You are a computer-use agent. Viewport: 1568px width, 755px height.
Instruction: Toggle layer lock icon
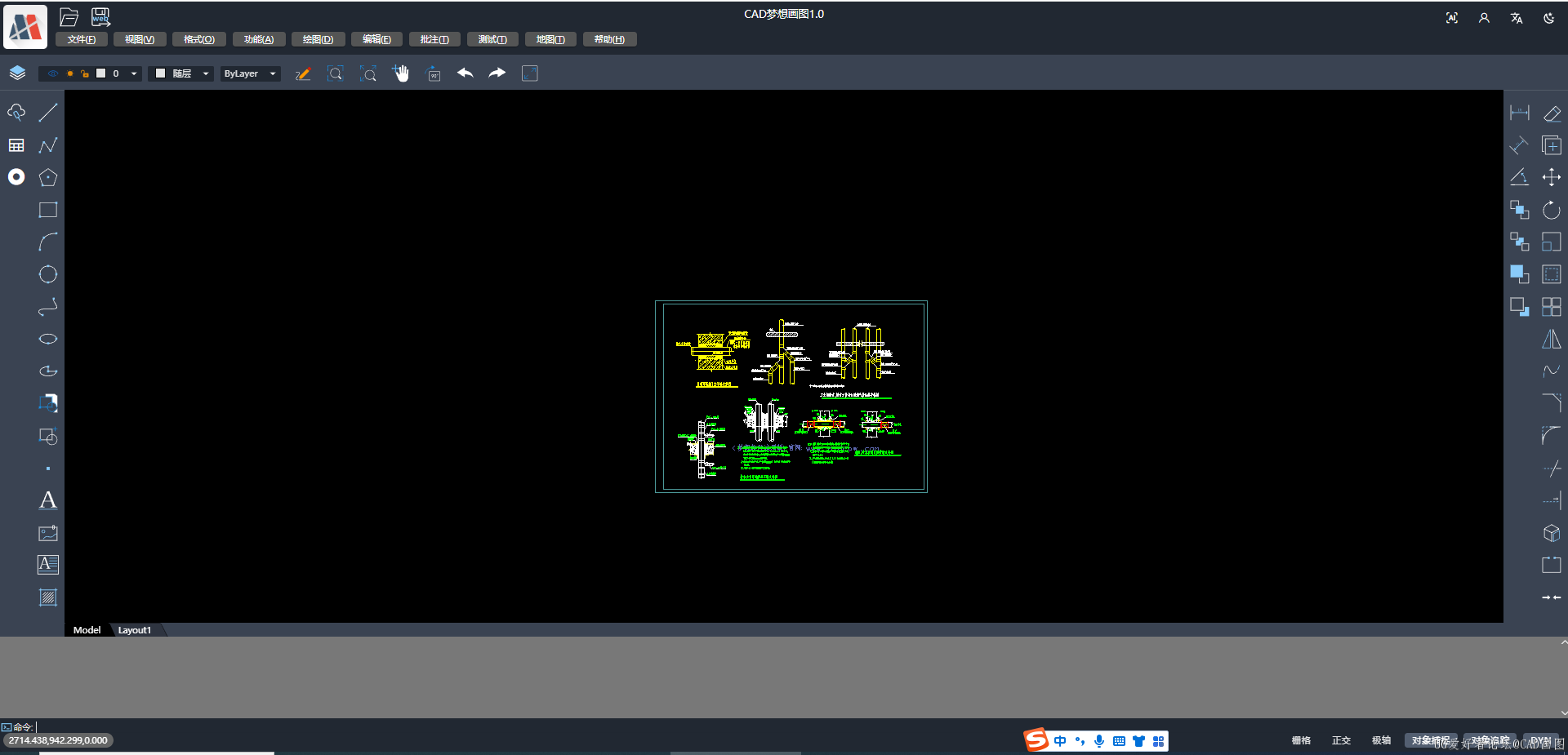[84, 73]
